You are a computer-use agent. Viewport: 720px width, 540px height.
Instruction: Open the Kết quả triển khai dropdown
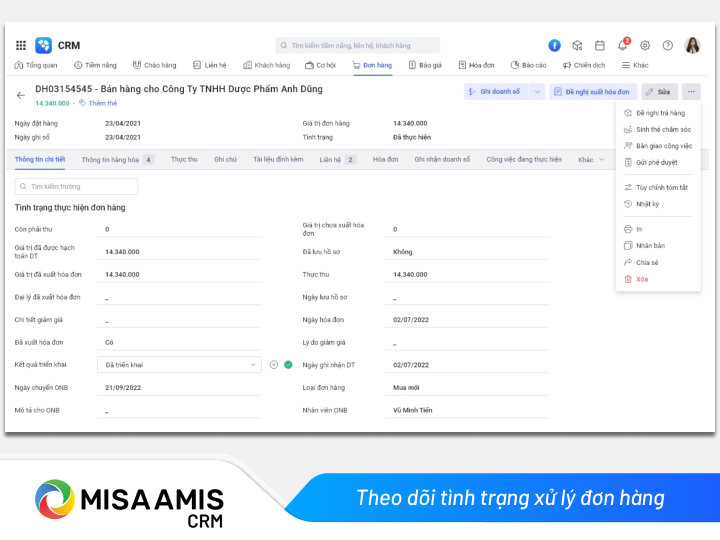[179, 365]
